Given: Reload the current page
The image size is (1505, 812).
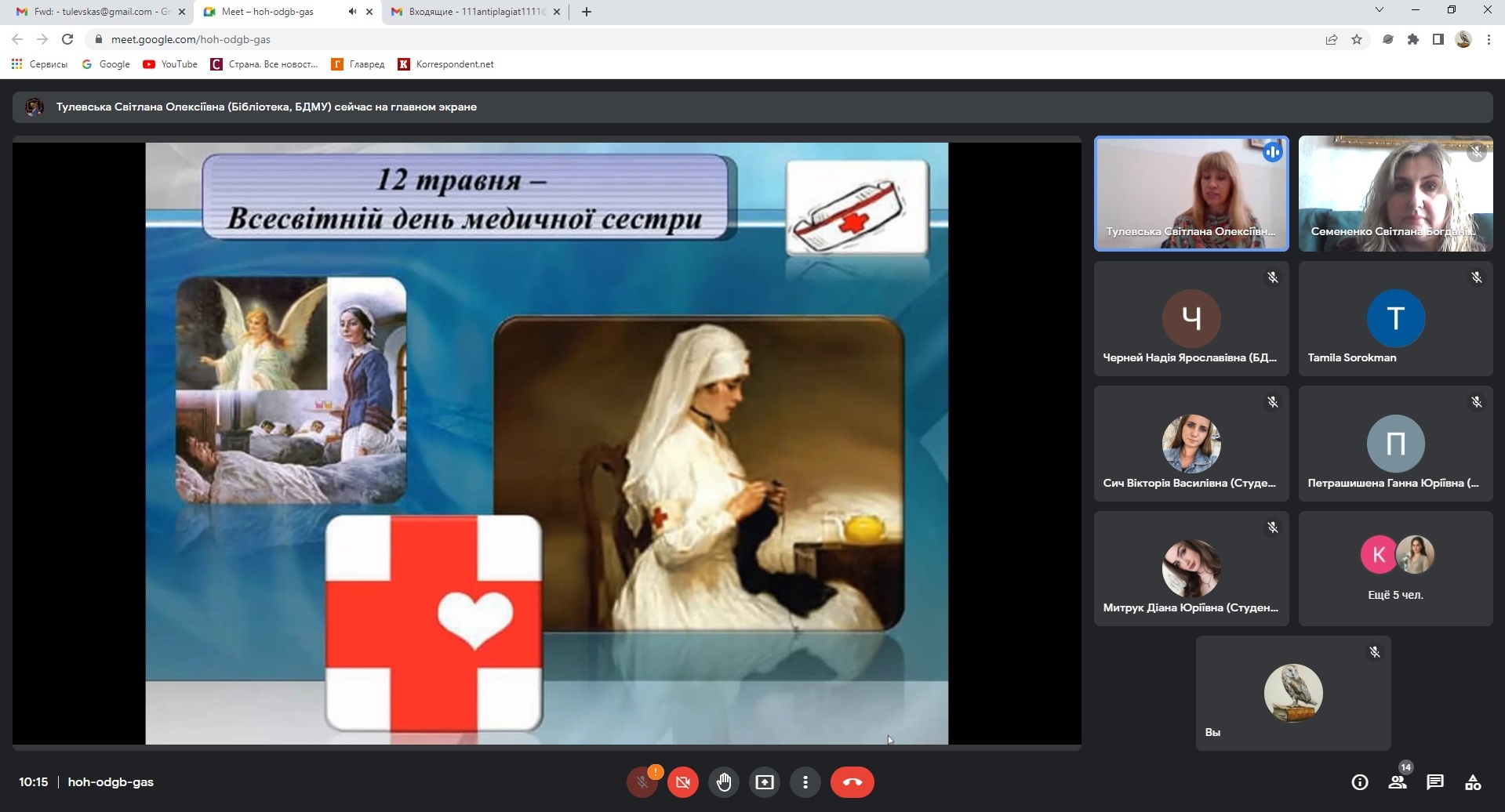Looking at the screenshot, I should click(x=67, y=39).
